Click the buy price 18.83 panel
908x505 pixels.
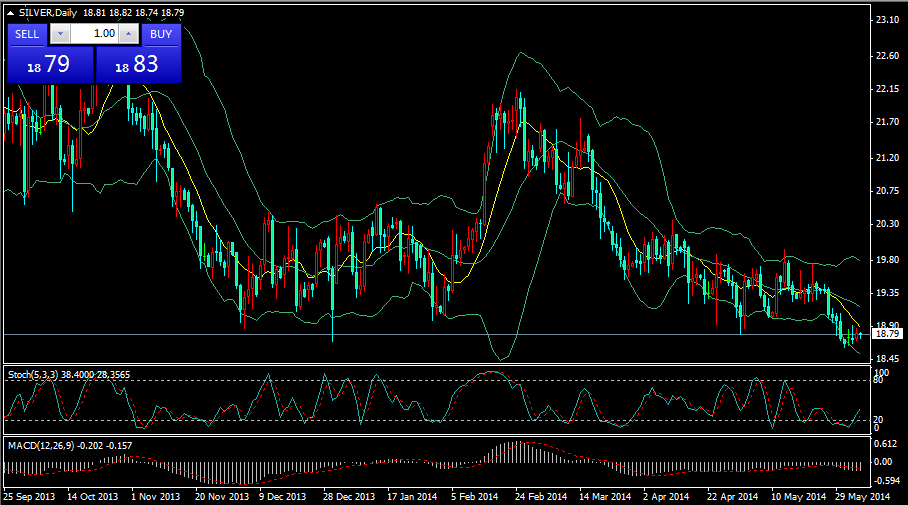click(138, 64)
